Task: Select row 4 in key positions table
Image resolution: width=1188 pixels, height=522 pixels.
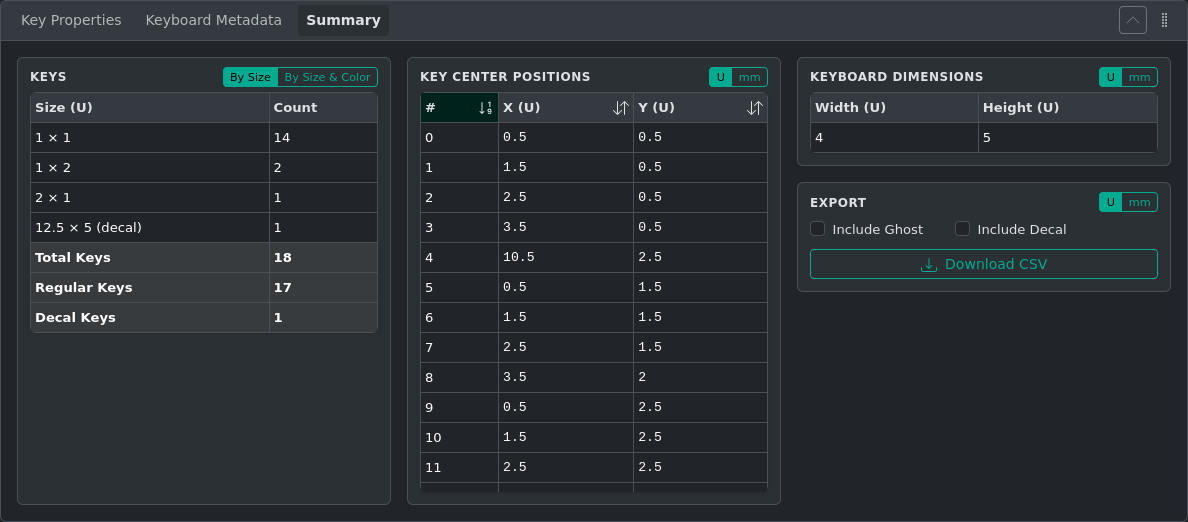Action: tap(594, 257)
